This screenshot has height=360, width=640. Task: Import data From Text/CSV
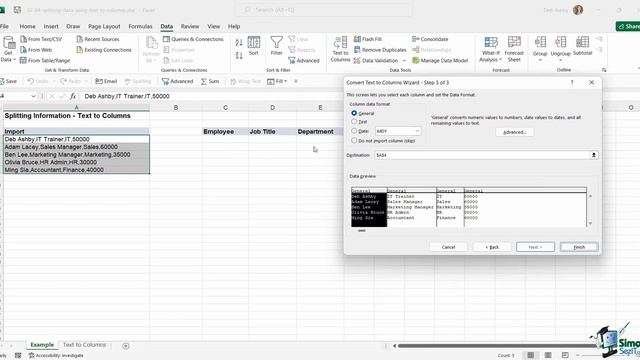tap(41, 39)
